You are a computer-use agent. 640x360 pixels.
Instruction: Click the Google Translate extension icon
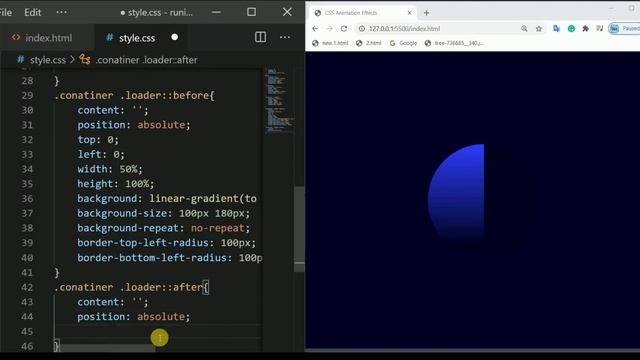tap(556, 29)
